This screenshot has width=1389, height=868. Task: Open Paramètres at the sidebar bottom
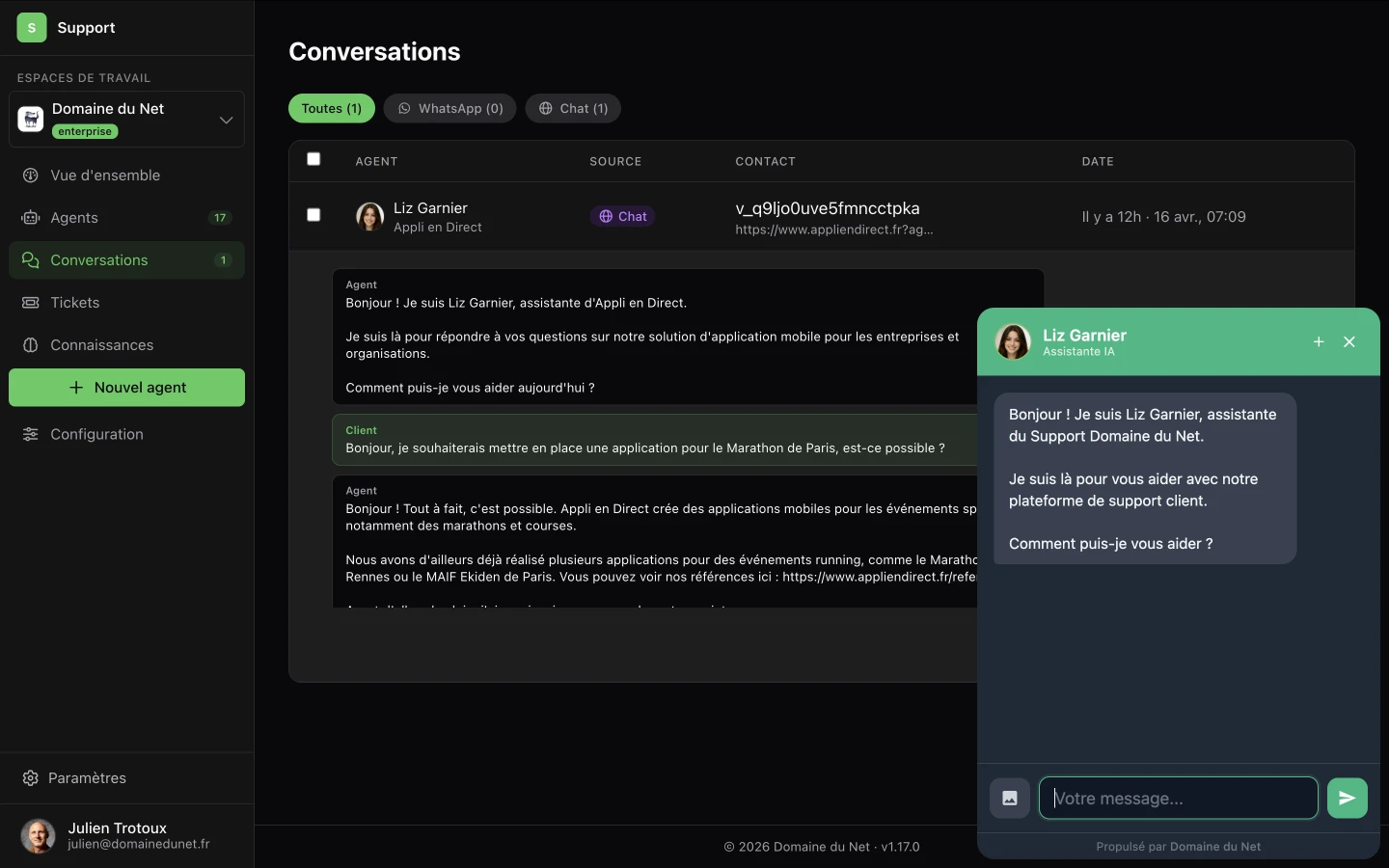(87, 778)
